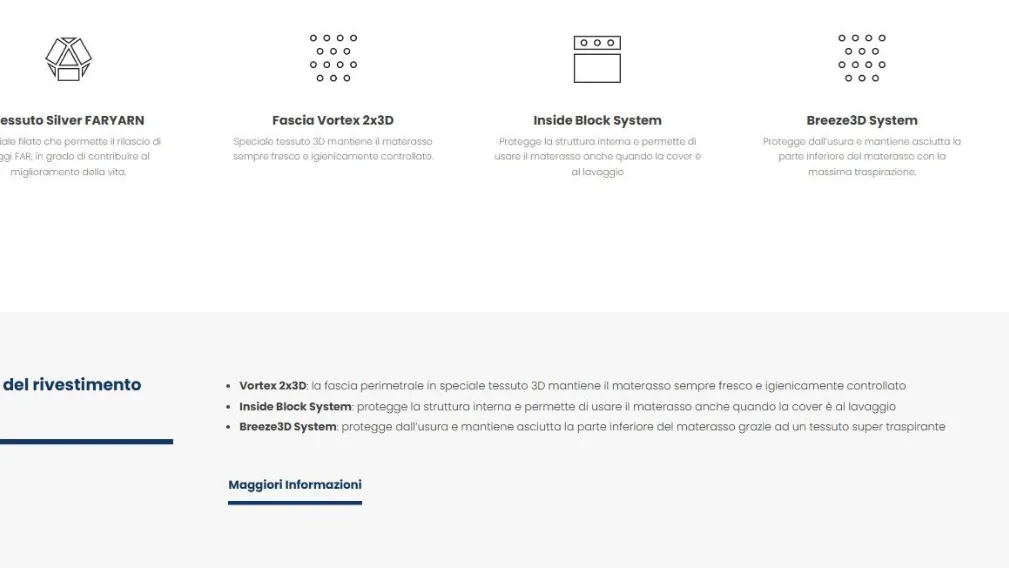Click the Breeze3D System dotted icon
The image size is (1009, 568).
coord(861,58)
